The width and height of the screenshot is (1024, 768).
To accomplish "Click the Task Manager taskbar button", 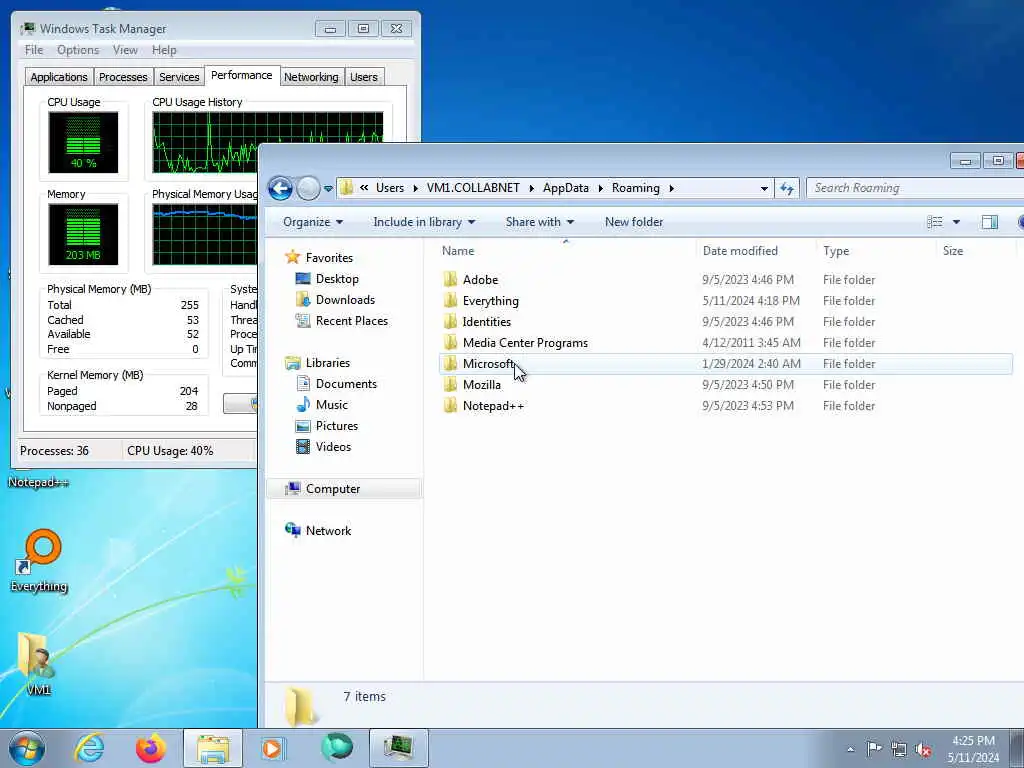I will point(398,748).
